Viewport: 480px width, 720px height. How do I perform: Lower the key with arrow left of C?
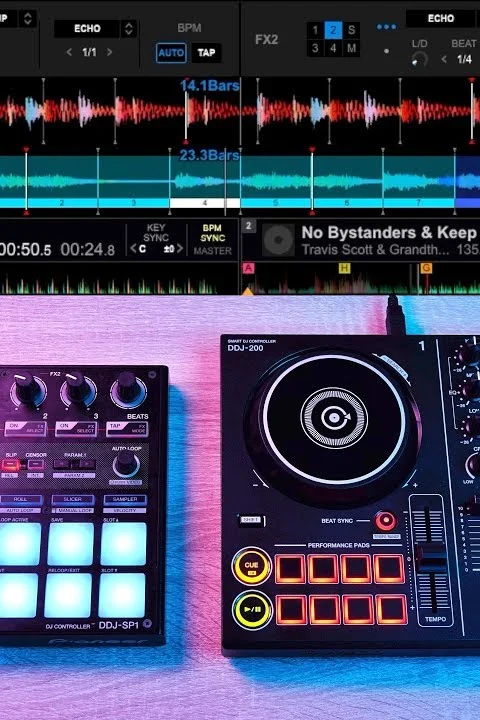[x=133, y=249]
